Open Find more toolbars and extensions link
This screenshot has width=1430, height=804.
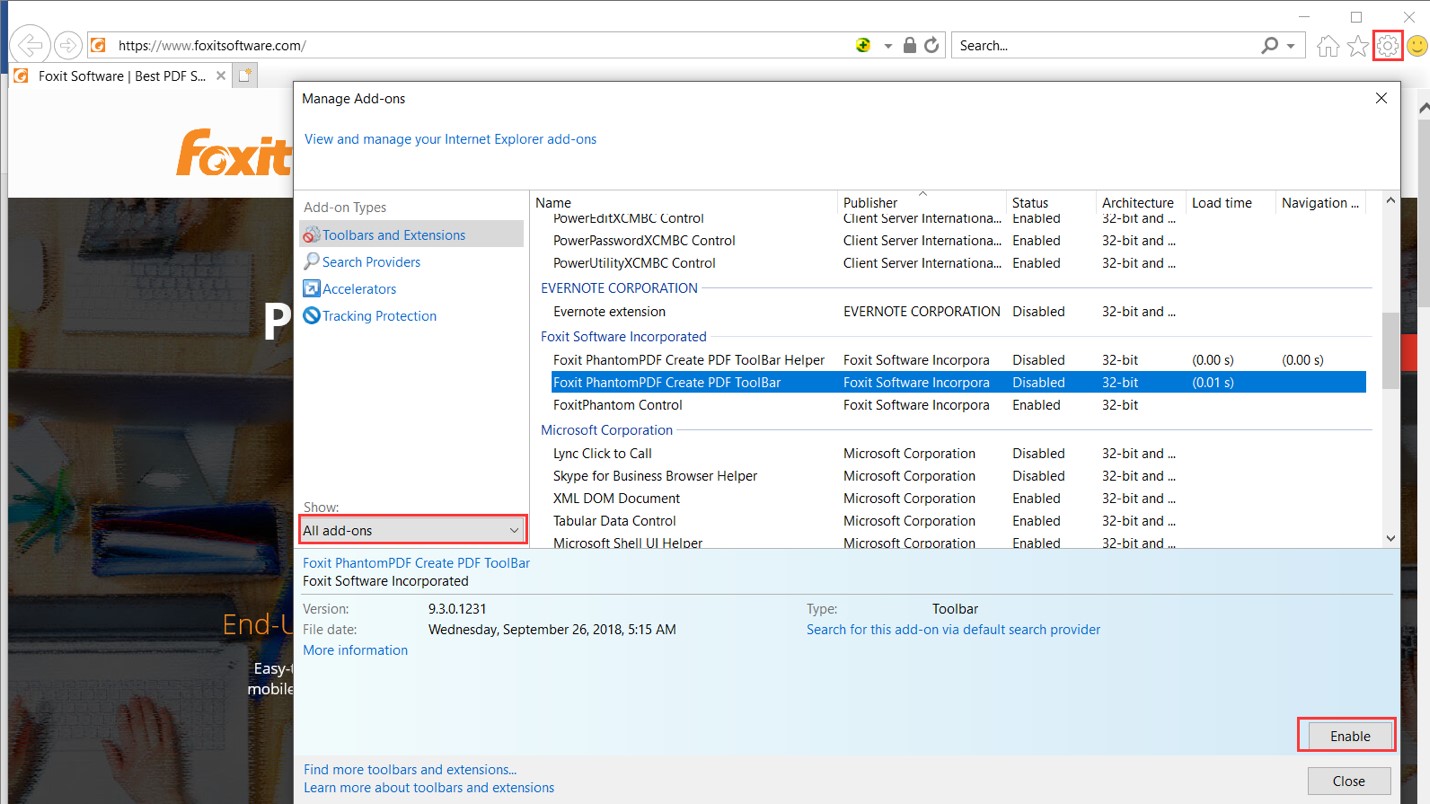click(410, 769)
